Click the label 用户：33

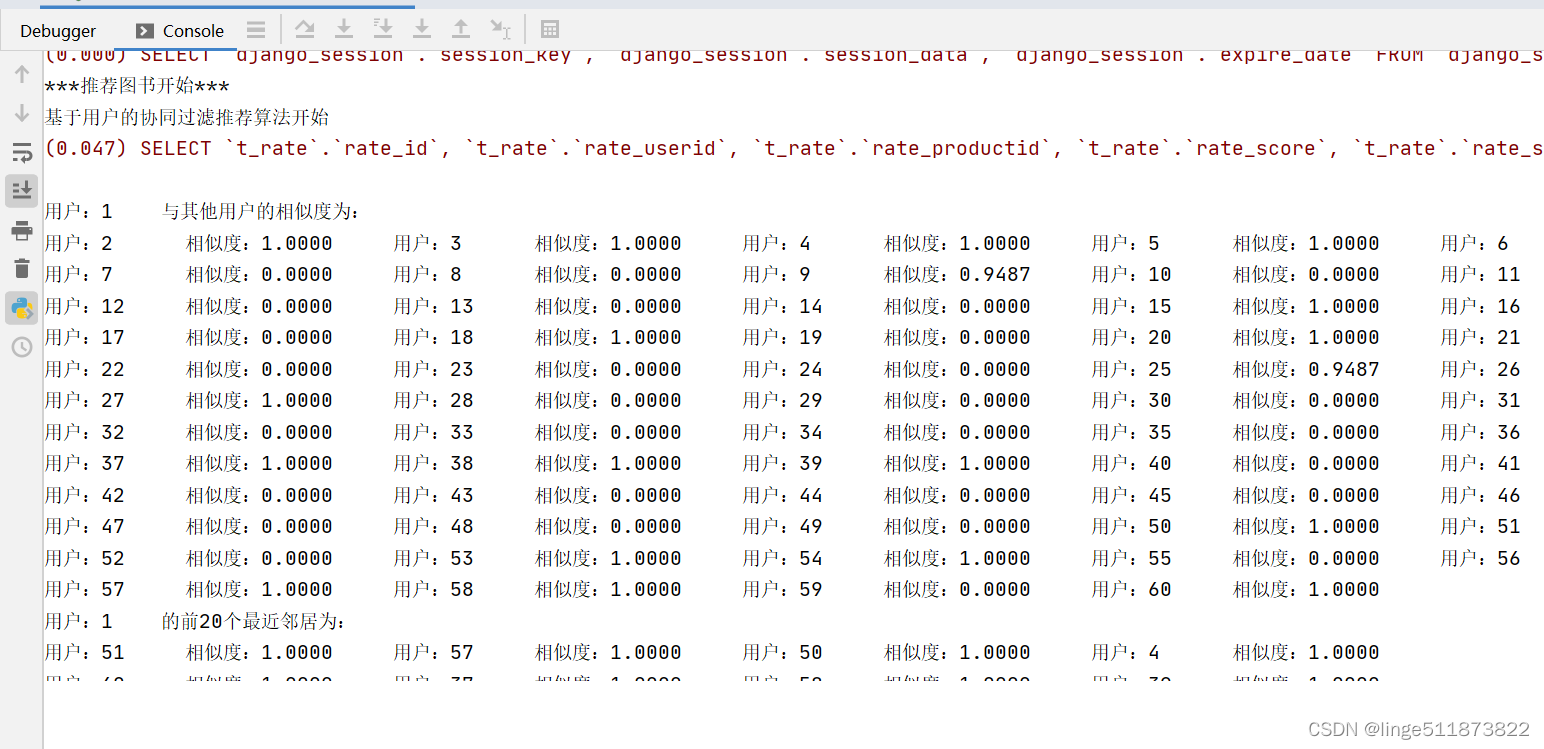pos(434,432)
